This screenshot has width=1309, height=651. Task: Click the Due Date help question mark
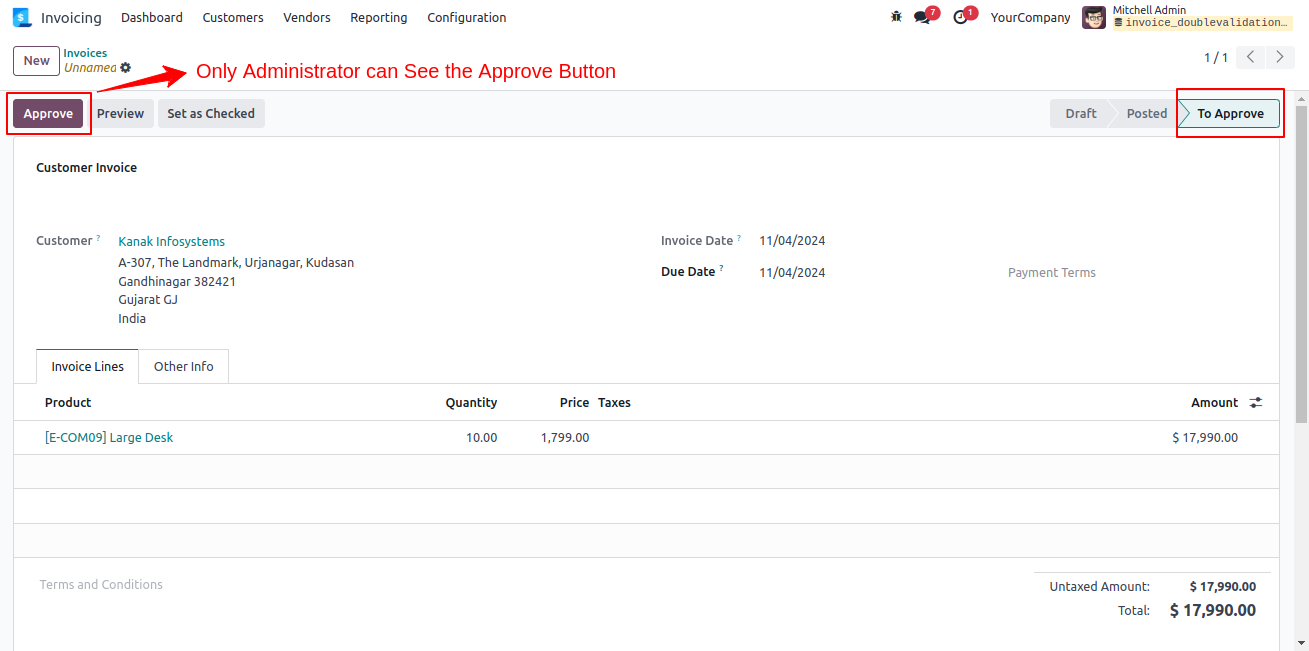tap(721, 269)
